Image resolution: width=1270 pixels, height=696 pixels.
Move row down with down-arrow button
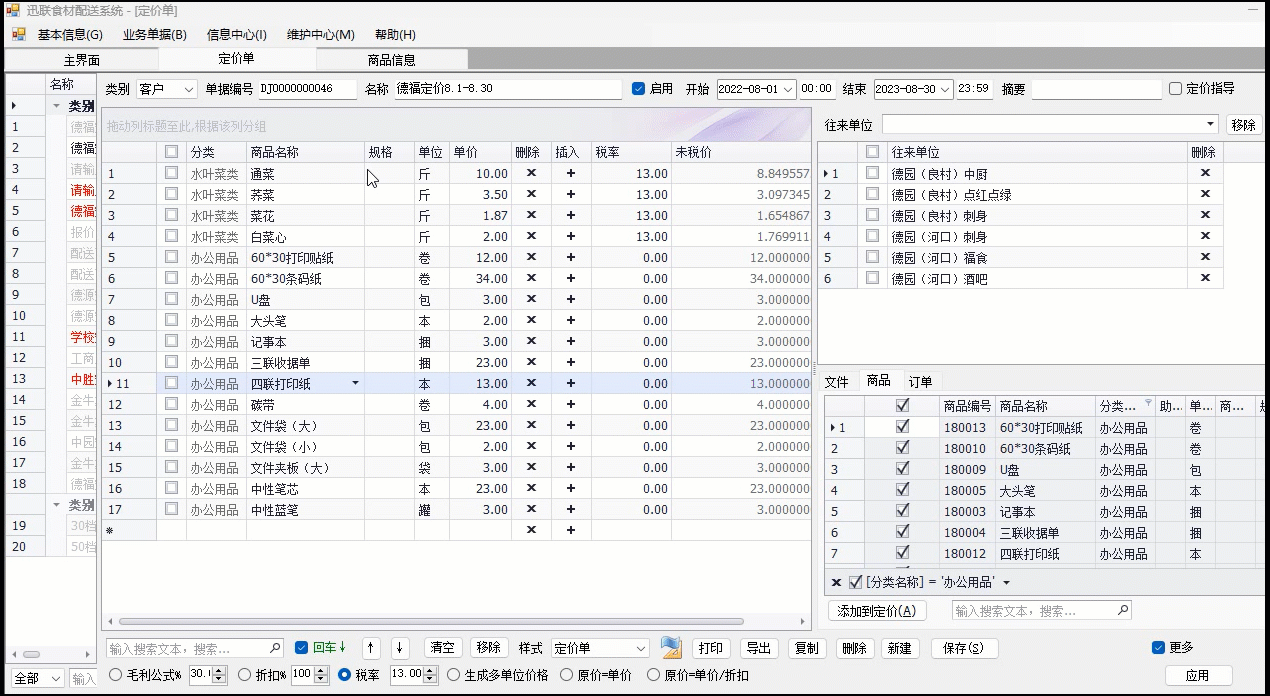pos(400,648)
